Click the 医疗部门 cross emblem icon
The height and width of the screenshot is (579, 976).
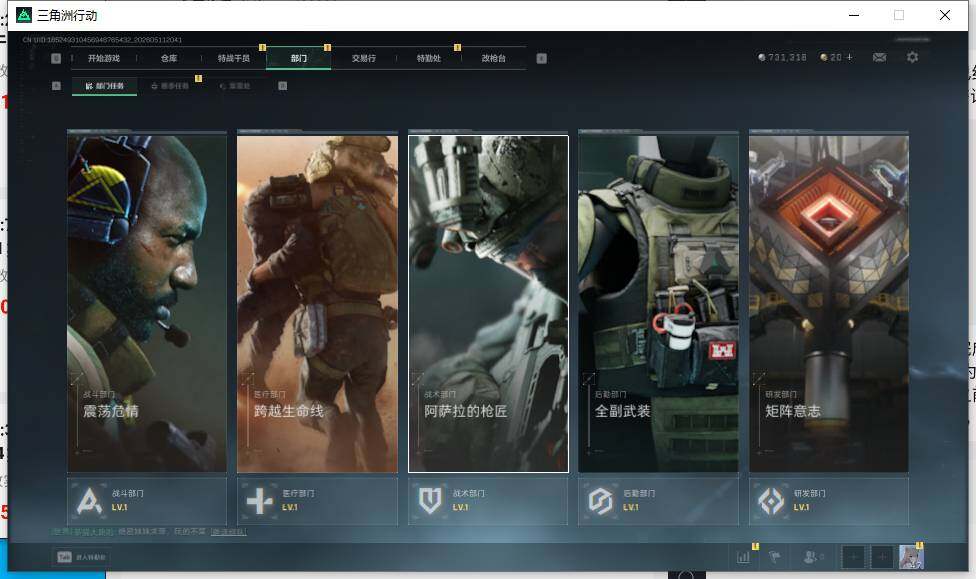coord(260,501)
